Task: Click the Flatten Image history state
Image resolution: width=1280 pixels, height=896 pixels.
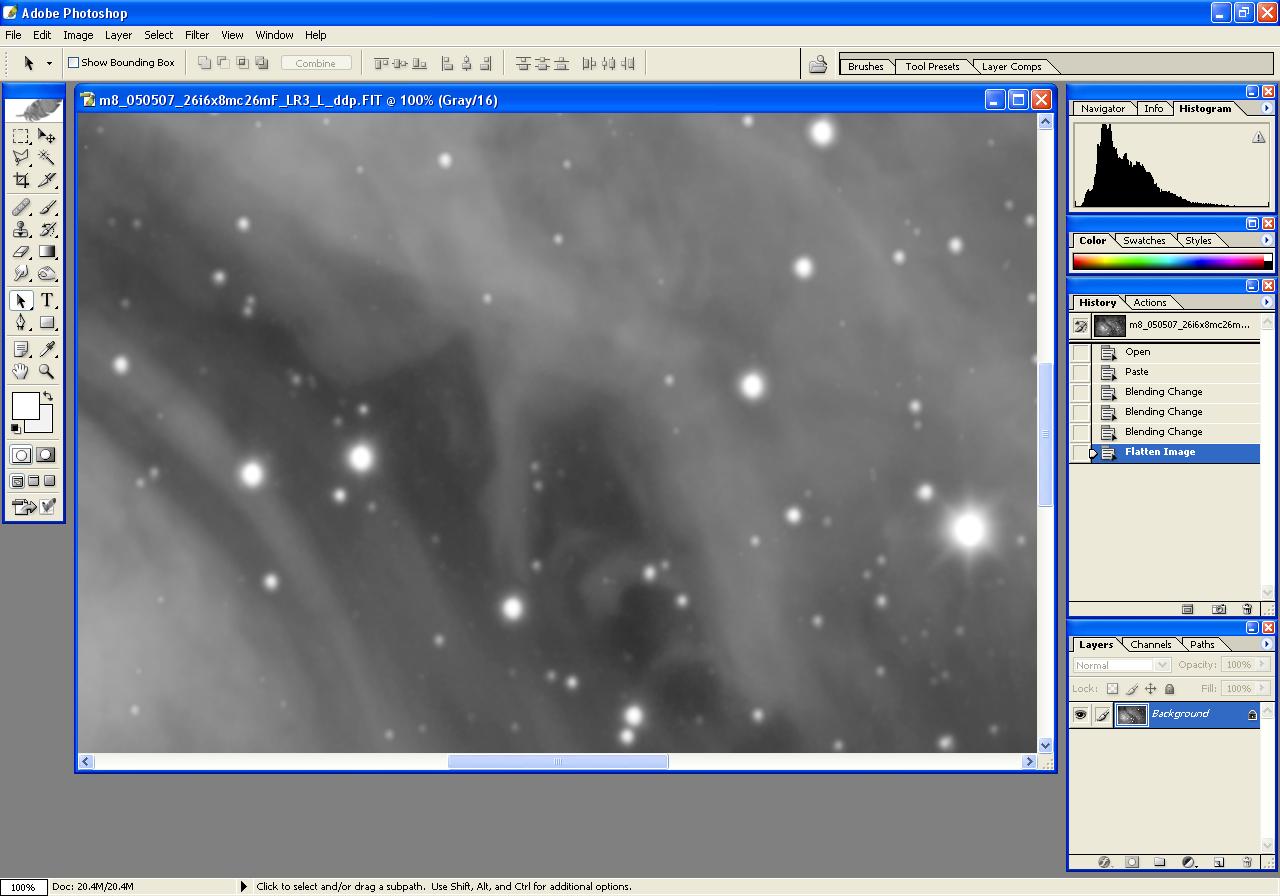Action: click(x=1160, y=452)
